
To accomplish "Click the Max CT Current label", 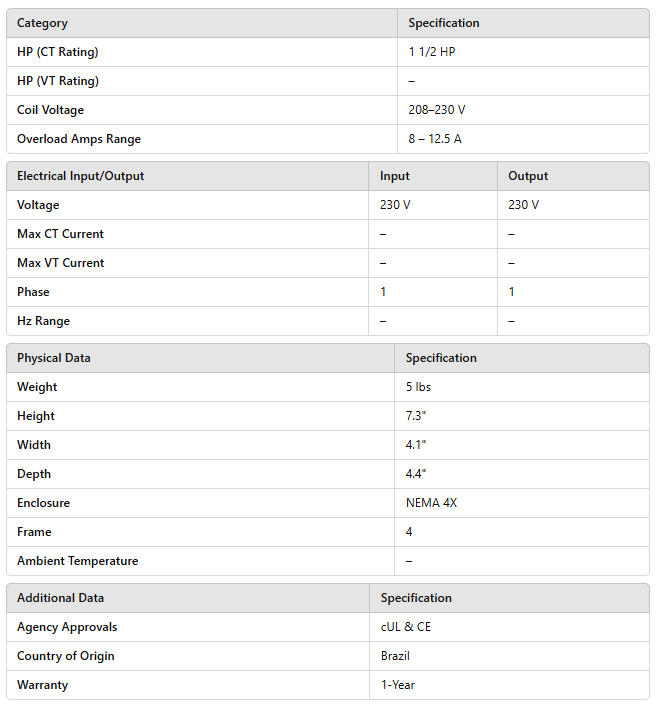I will pos(60,234).
